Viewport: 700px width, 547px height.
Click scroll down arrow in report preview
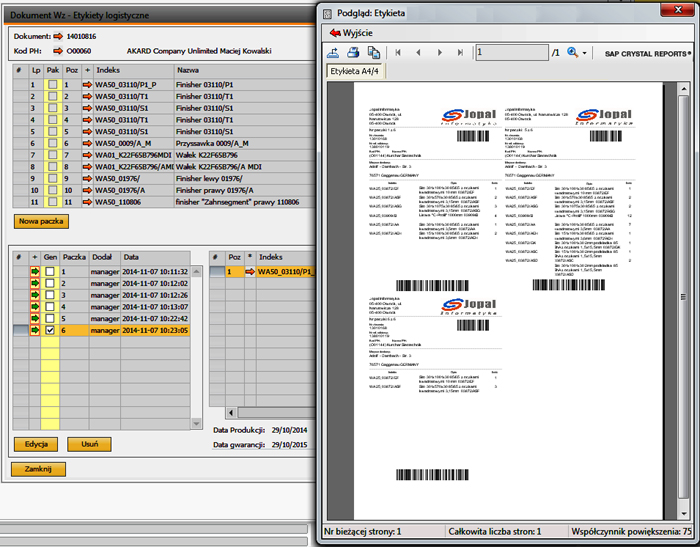point(683,514)
